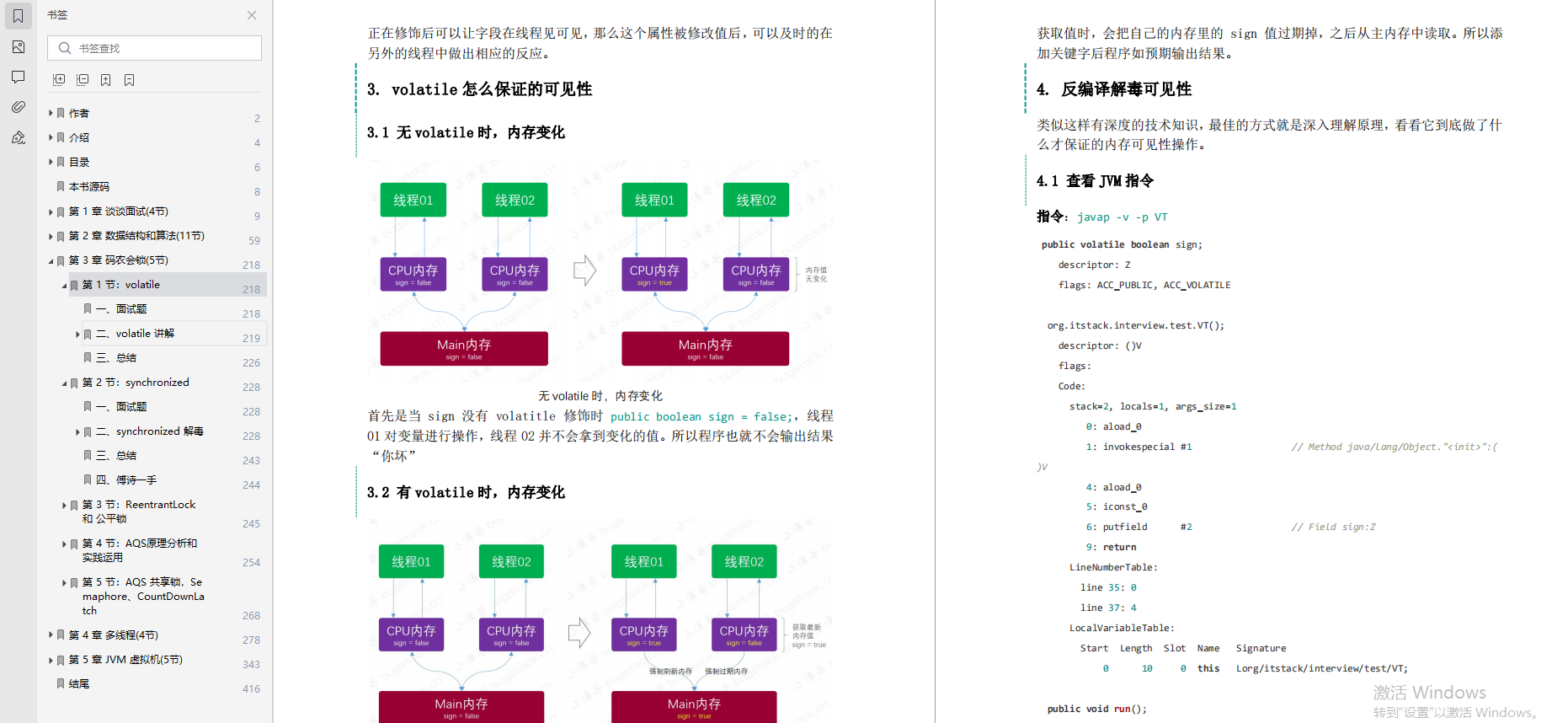
Task: Expand 第 1 章 谈谈面试(4节) arrow
Action: pyautogui.click(x=51, y=212)
